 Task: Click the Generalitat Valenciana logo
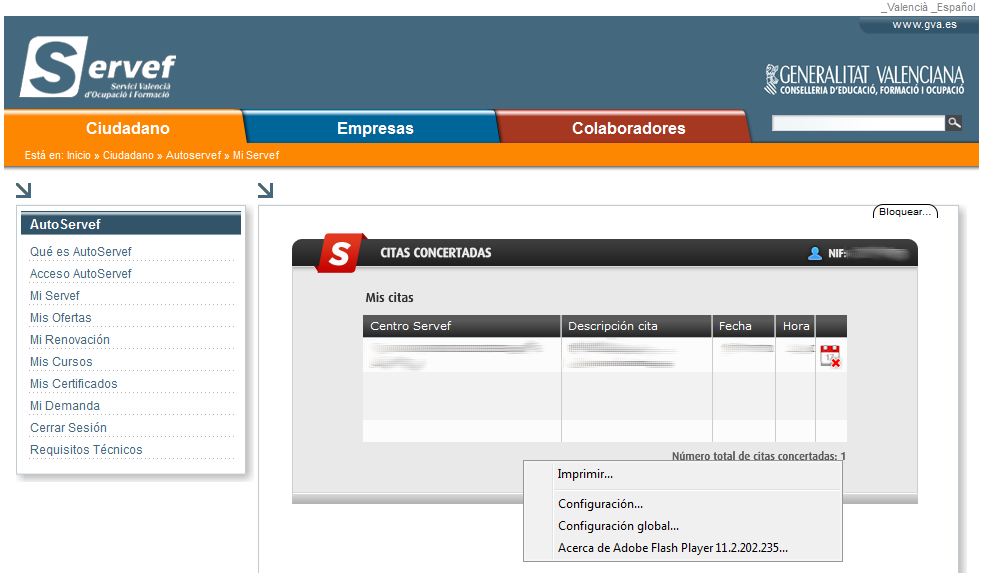[864, 79]
